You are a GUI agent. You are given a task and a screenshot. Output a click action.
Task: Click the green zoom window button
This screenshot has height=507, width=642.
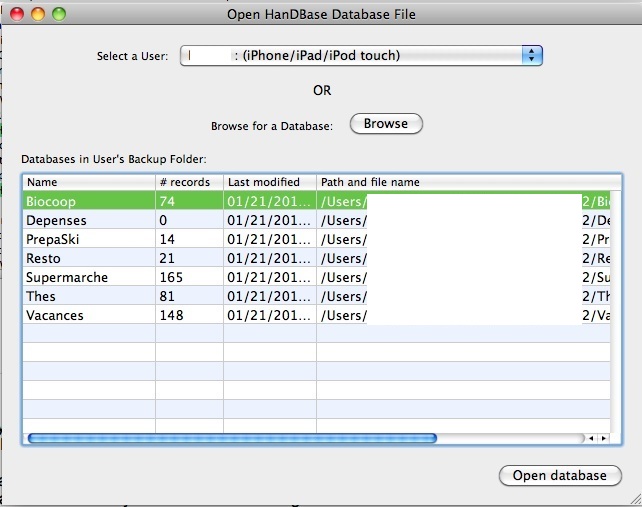tap(58, 15)
